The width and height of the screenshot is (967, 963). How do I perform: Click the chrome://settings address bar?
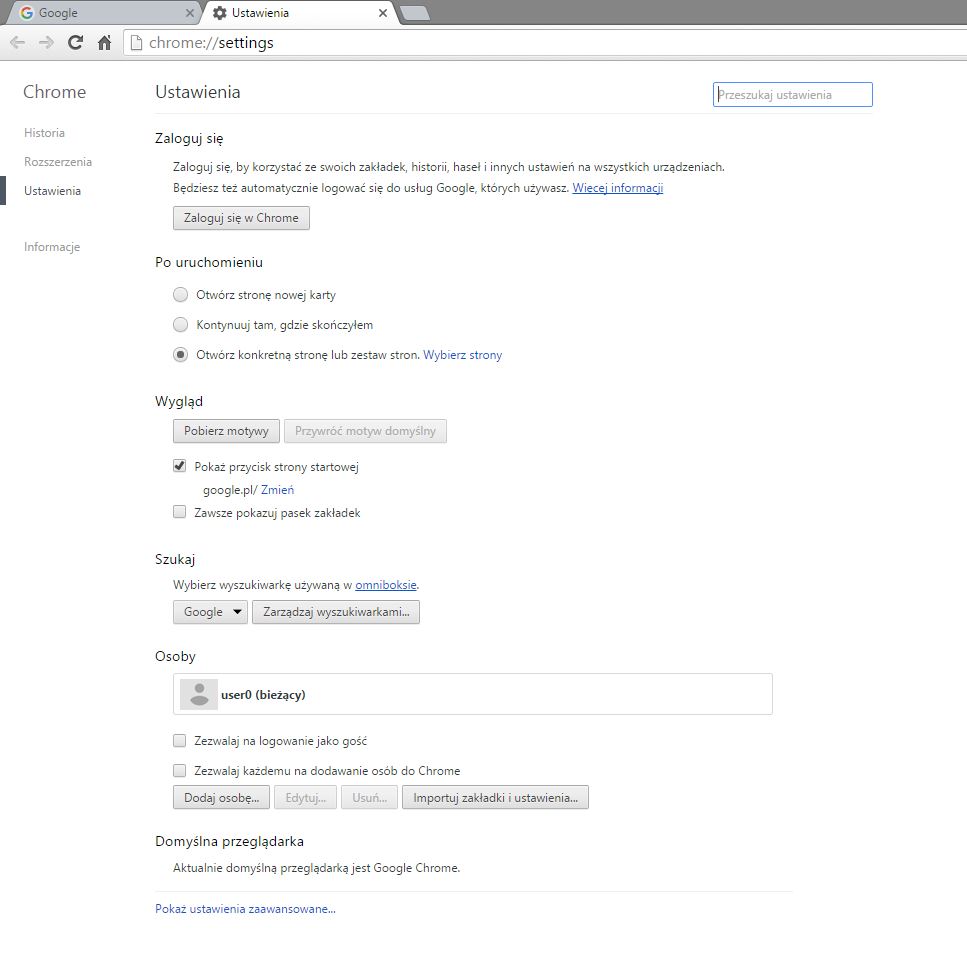(x=543, y=43)
